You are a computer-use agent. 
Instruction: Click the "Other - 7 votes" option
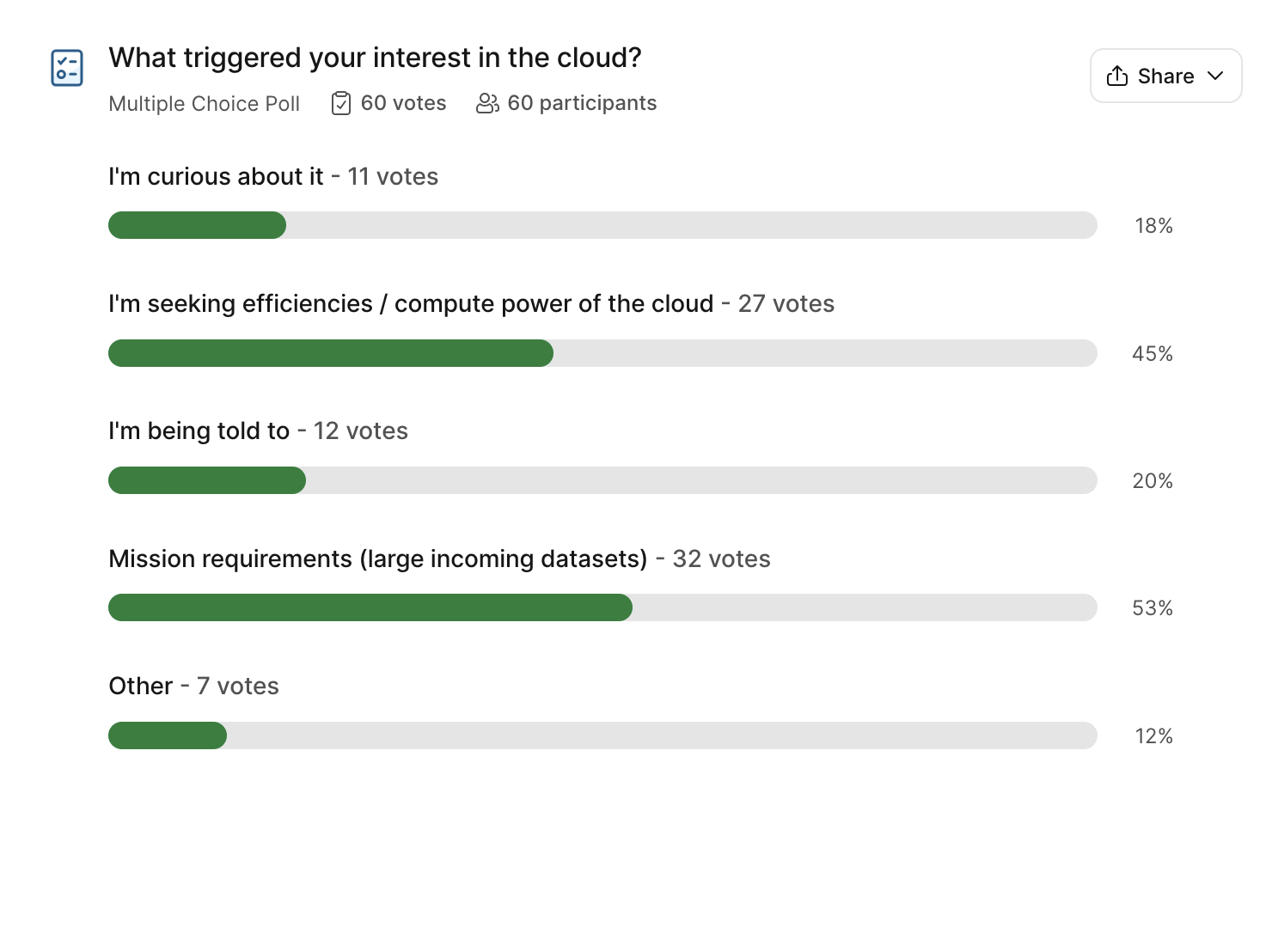193,686
